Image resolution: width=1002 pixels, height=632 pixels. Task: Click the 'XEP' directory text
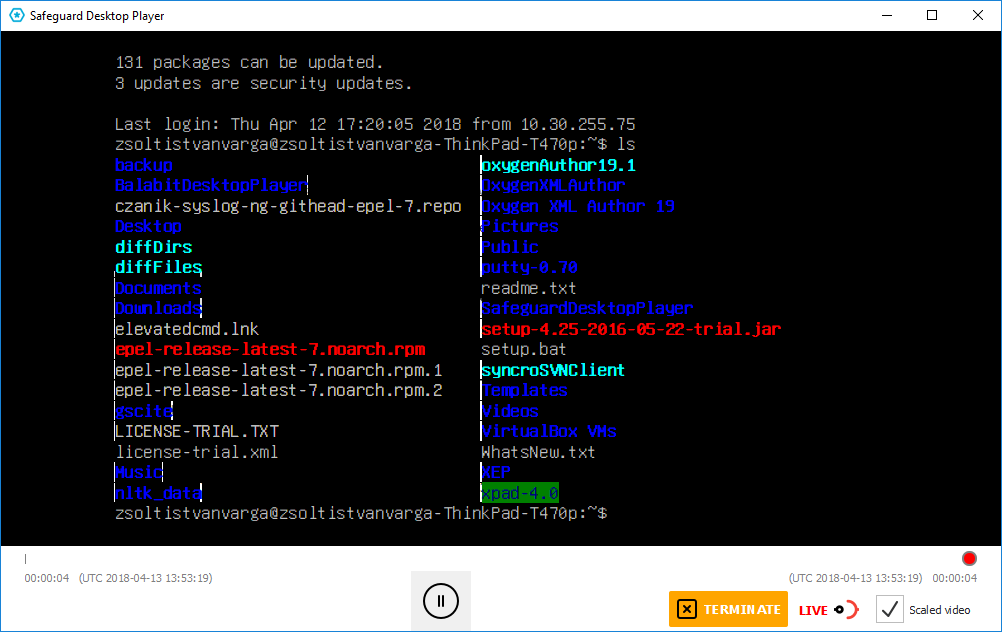(x=496, y=472)
